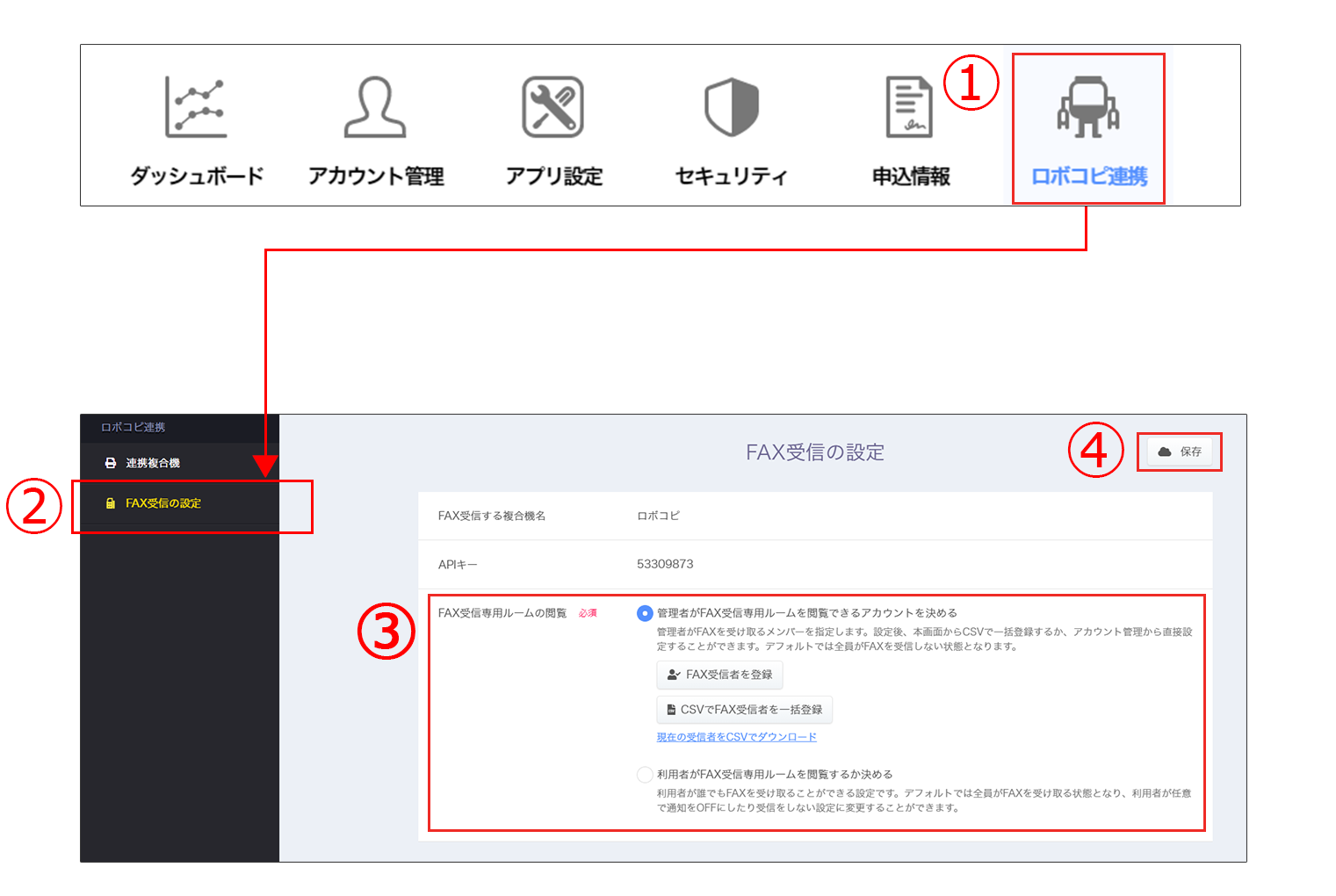Open the アプリ設定 wrench icon
The image size is (1336, 896).
coord(553,107)
